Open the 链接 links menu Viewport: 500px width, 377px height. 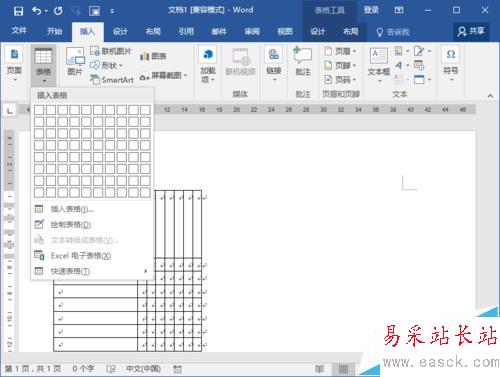[x=274, y=64]
